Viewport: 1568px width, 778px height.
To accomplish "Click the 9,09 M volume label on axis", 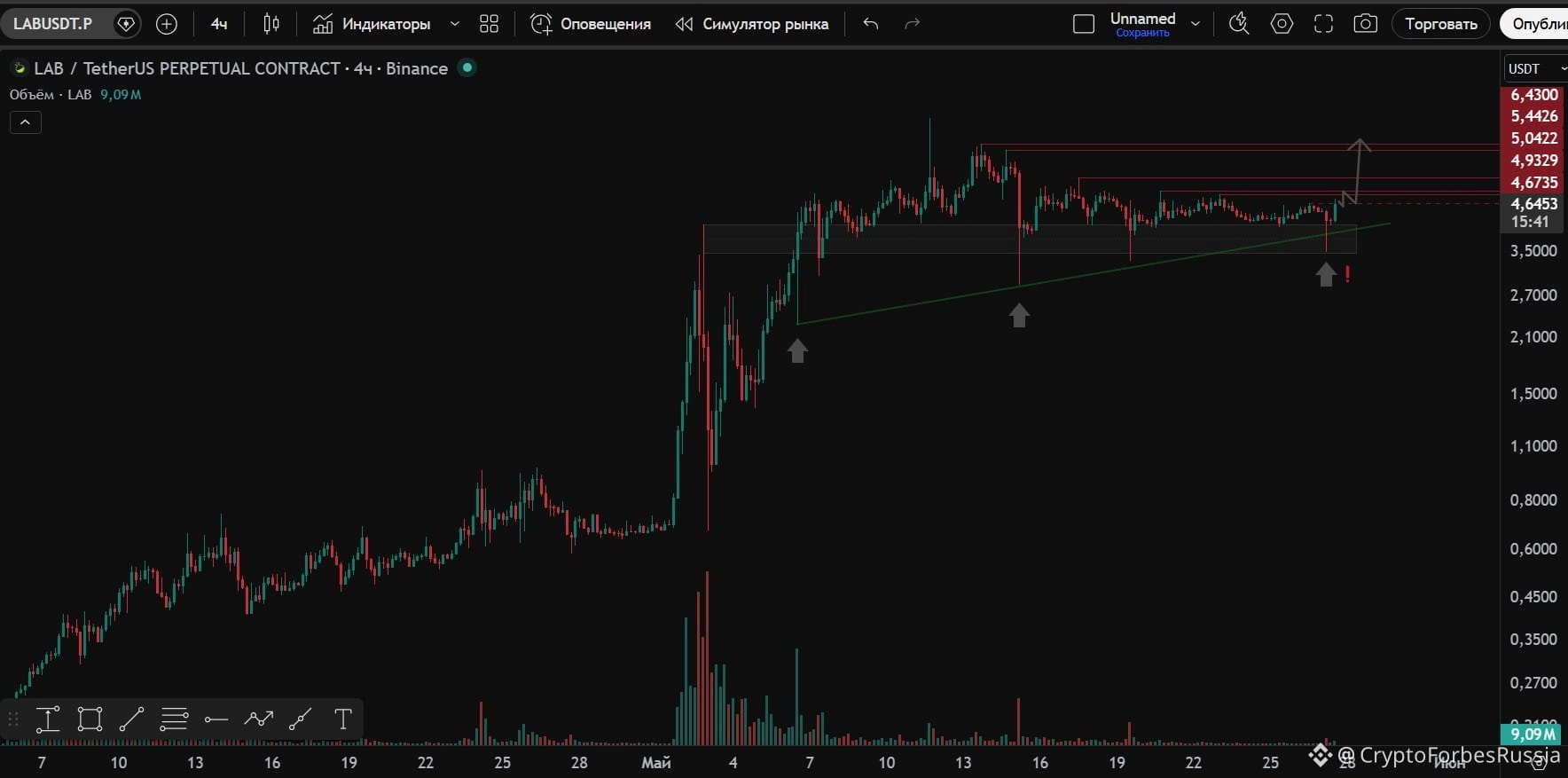I will pos(1533,735).
